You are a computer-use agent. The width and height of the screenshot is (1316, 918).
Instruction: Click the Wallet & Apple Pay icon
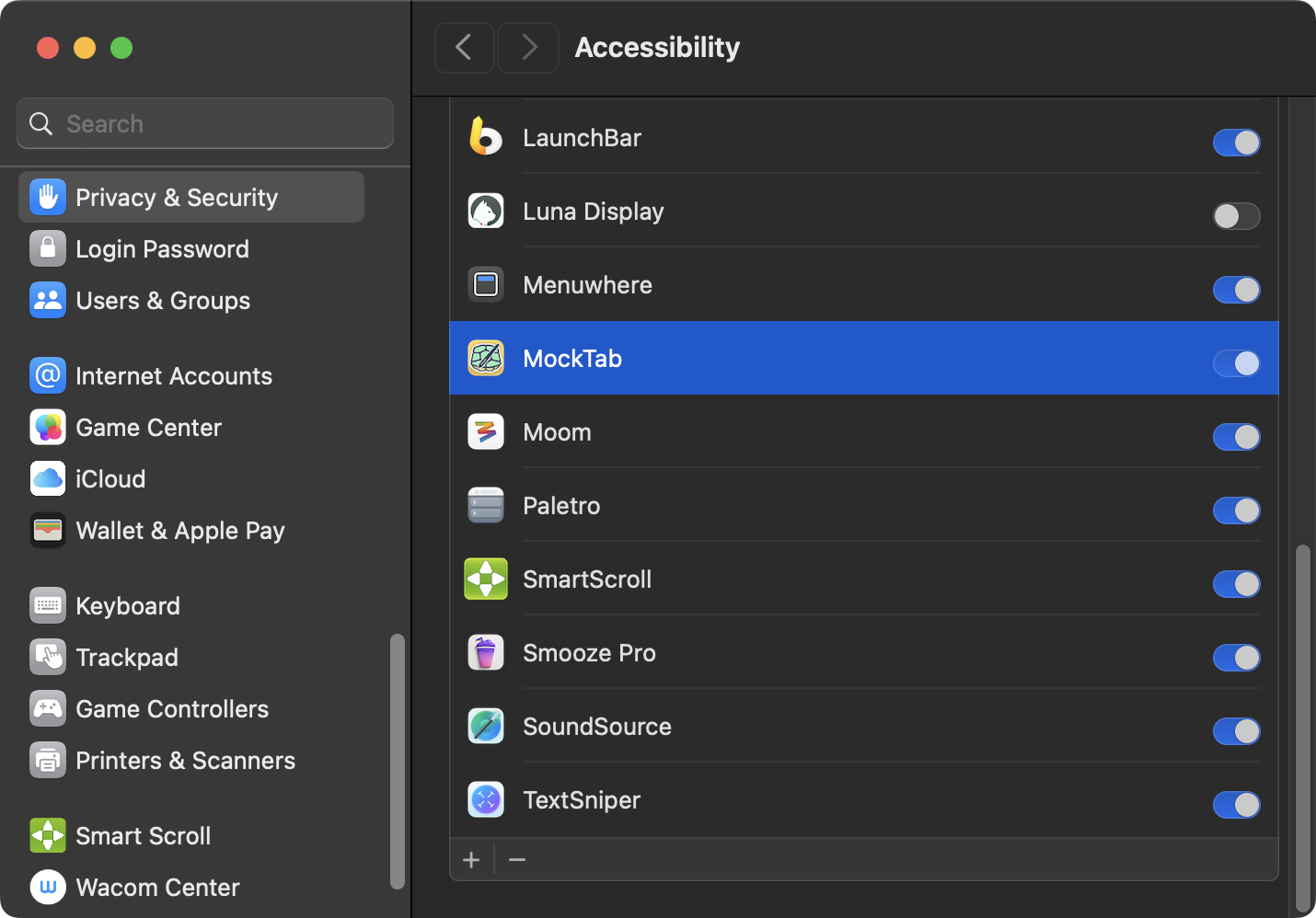(x=48, y=530)
